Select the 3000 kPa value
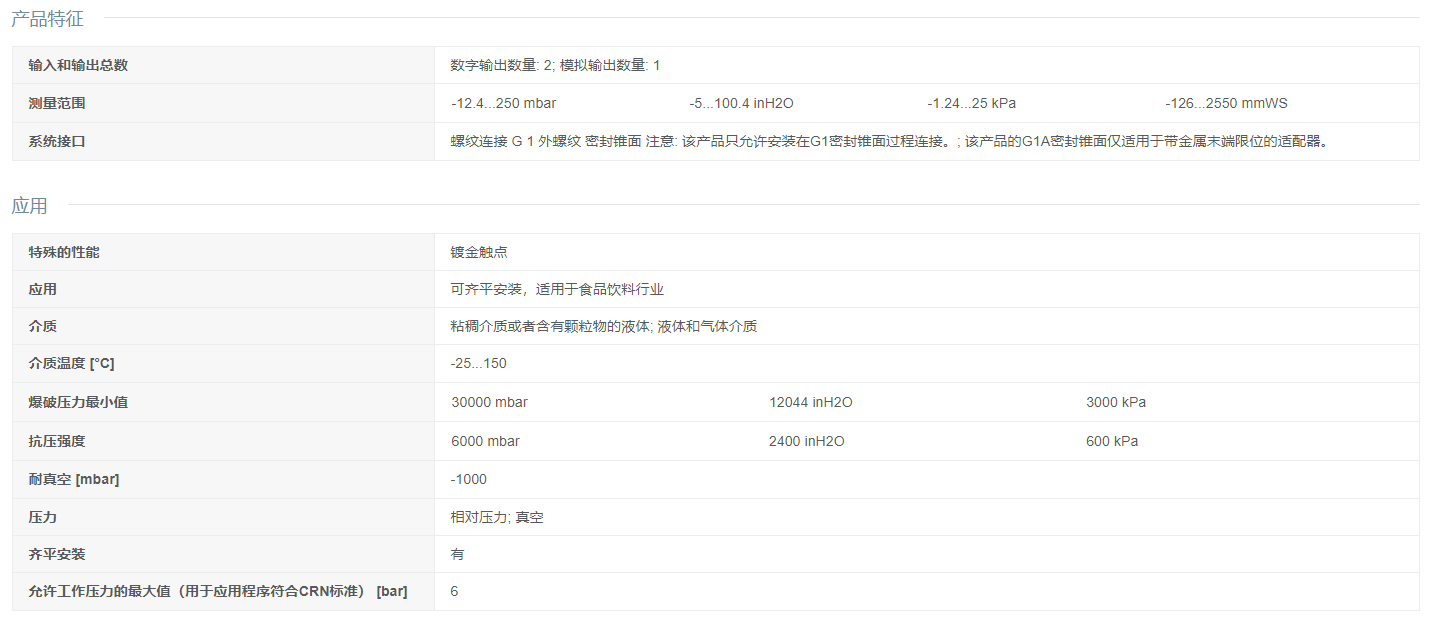The image size is (1429, 619). 1116,402
